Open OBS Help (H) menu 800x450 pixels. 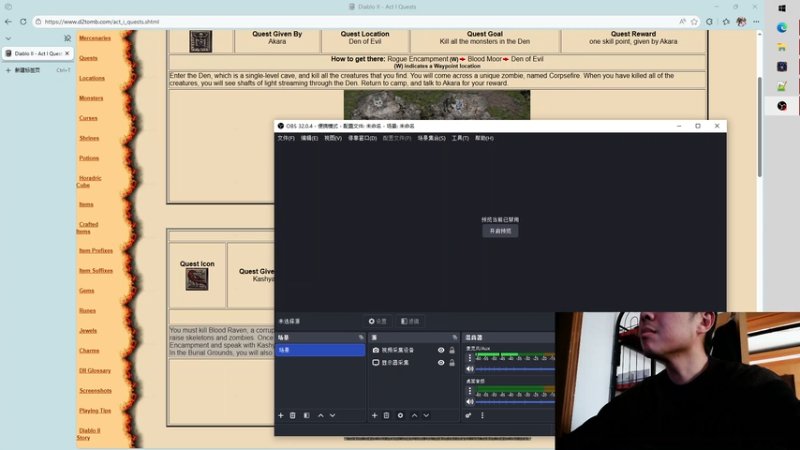click(484, 138)
